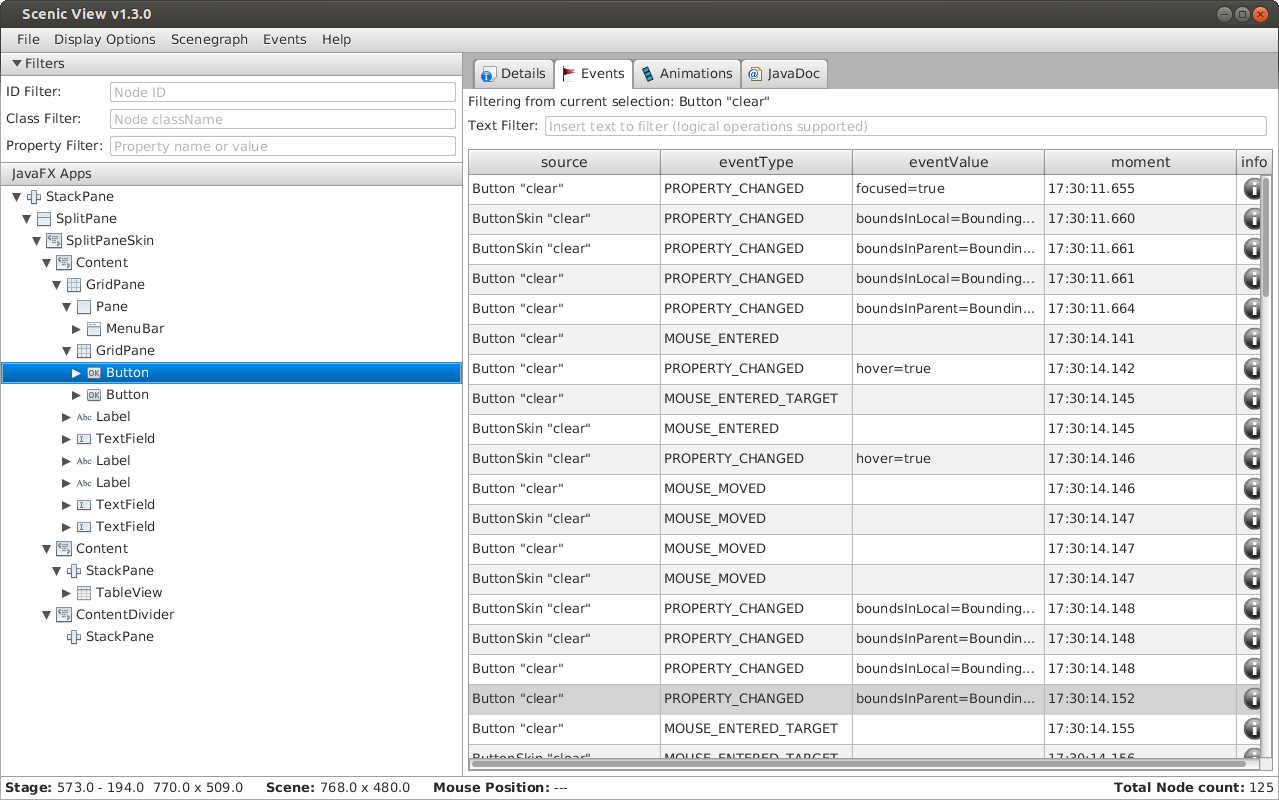Click the Animations tab film icon
Viewport: 1279px width, 800px height.
(x=648, y=74)
